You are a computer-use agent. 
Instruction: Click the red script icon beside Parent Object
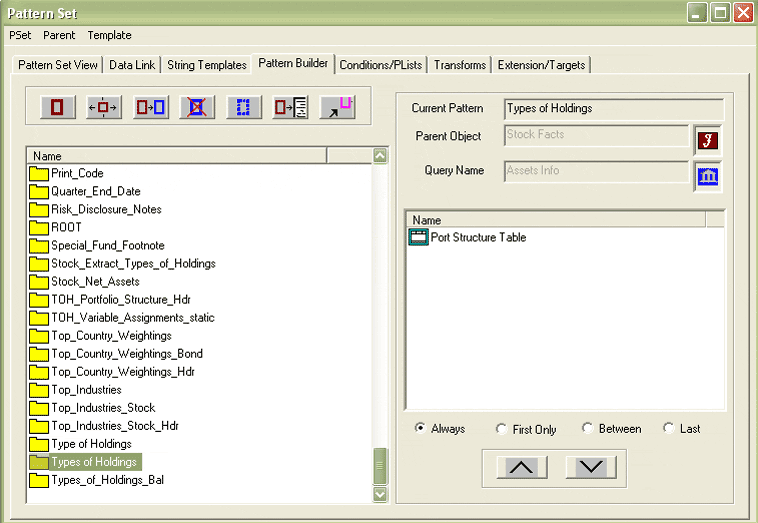[708, 140]
